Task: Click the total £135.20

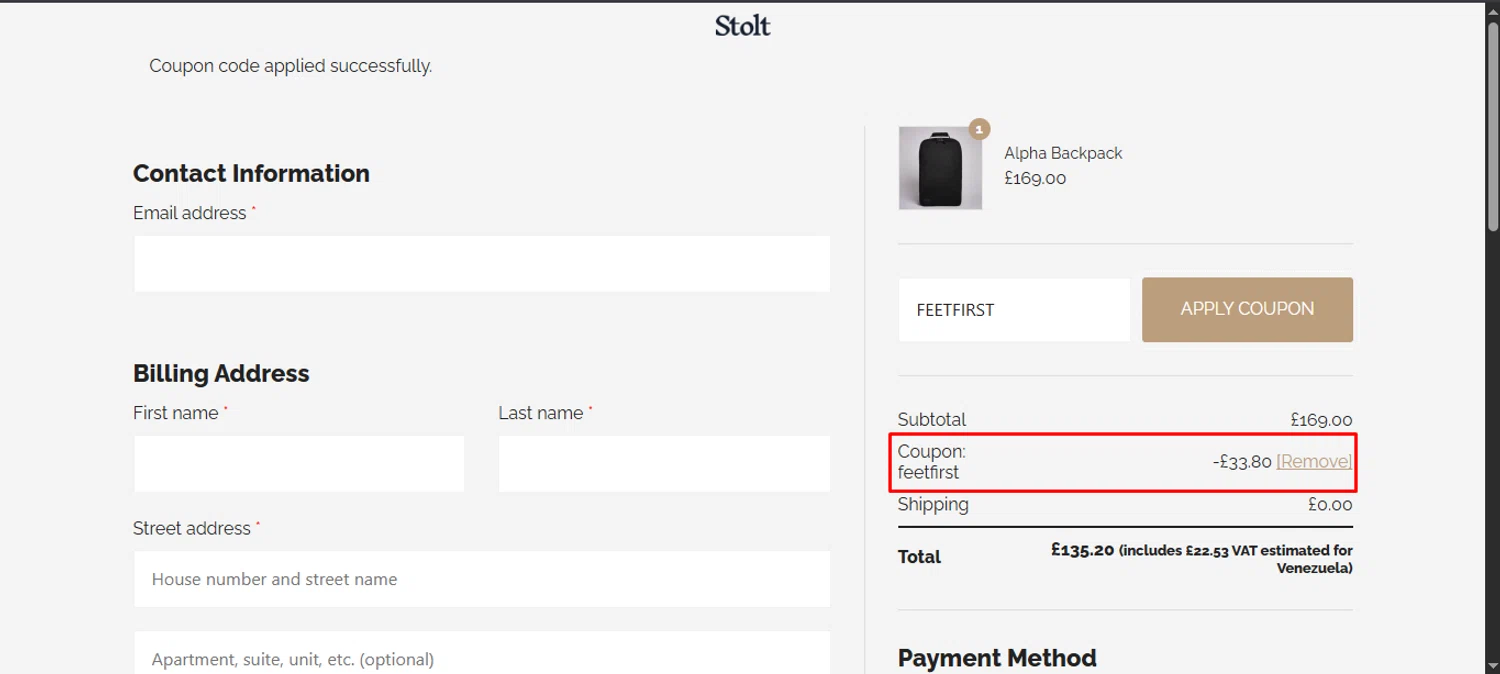Action: pyautogui.click(x=1082, y=549)
